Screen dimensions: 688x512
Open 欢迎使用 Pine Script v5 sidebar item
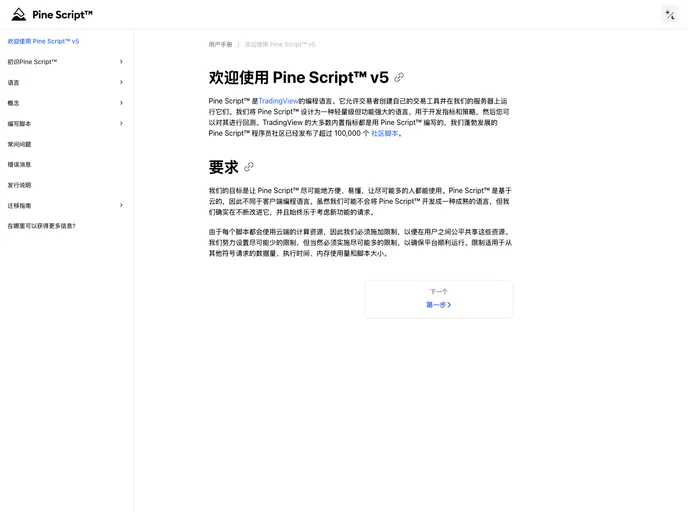(x=43, y=41)
